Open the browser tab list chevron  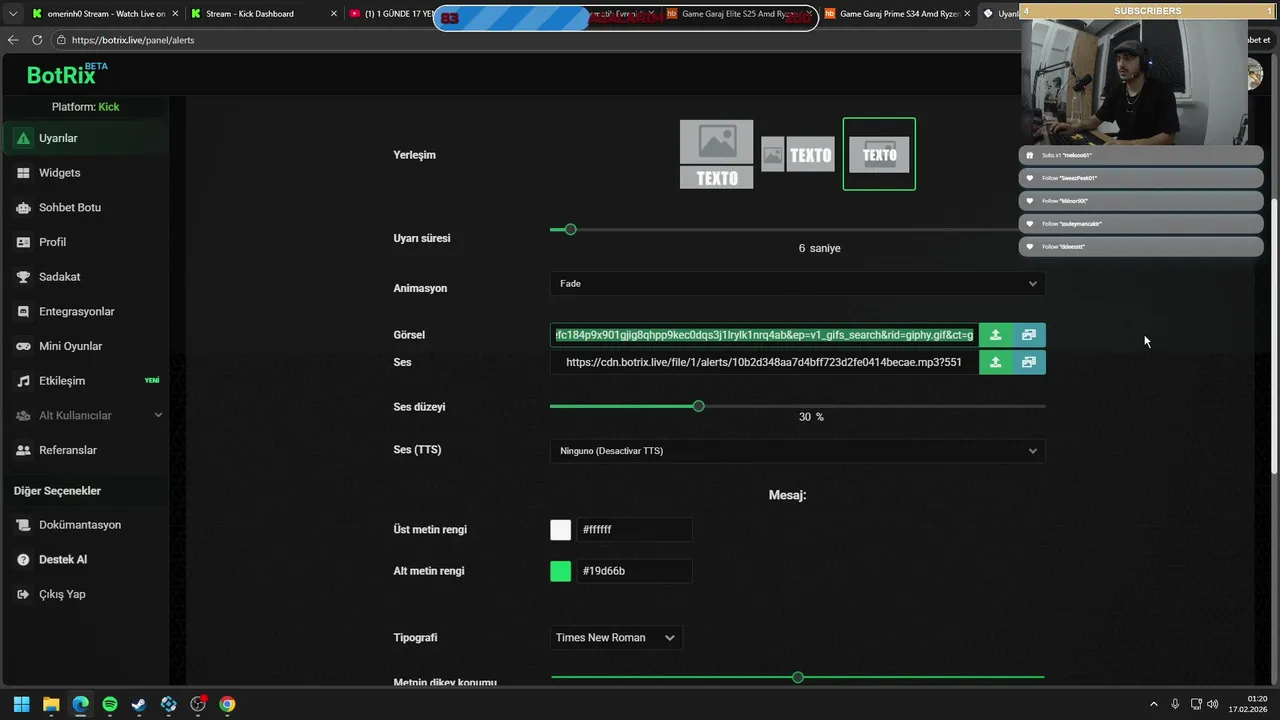pos(12,14)
